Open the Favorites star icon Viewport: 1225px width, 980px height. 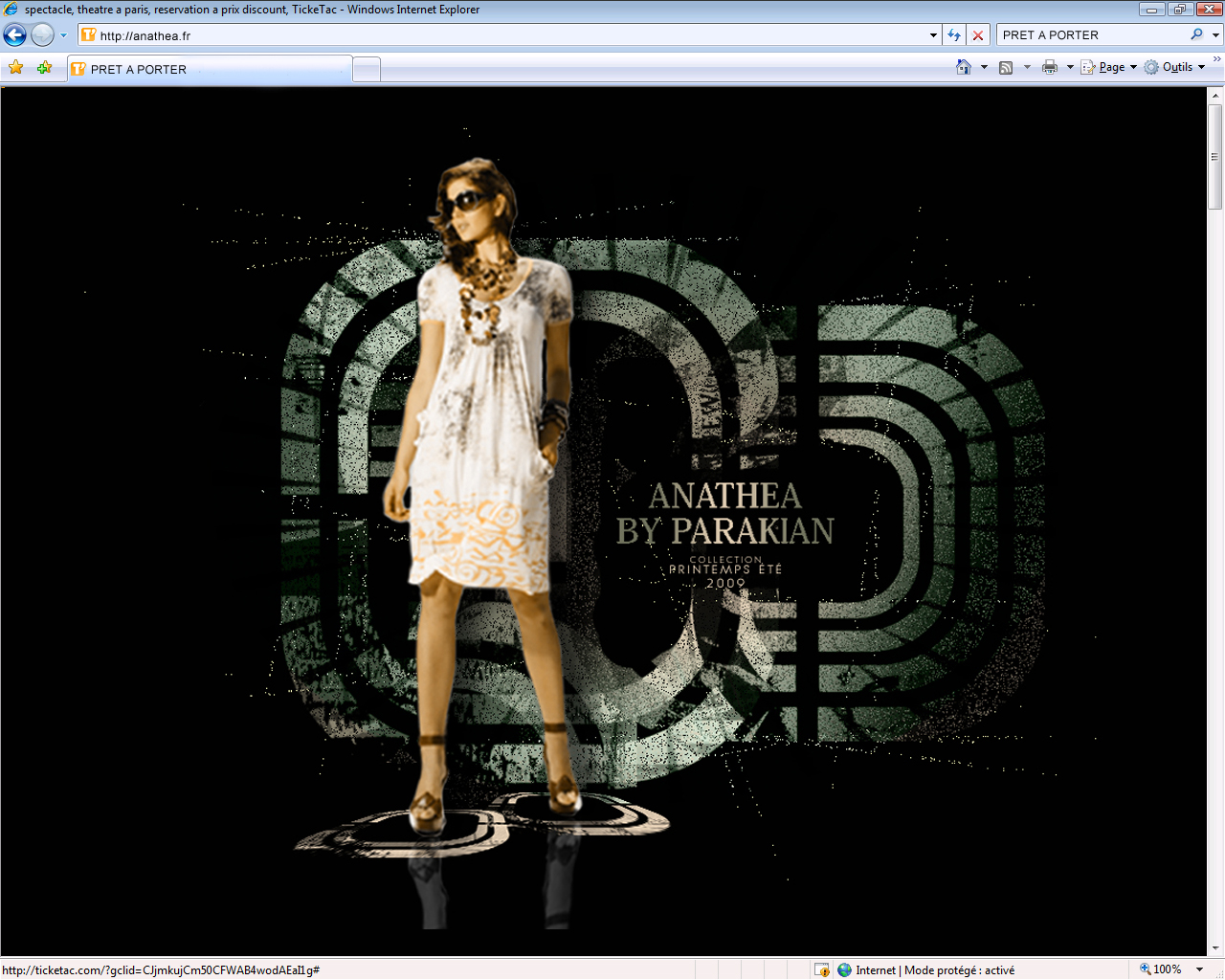(x=15, y=68)
